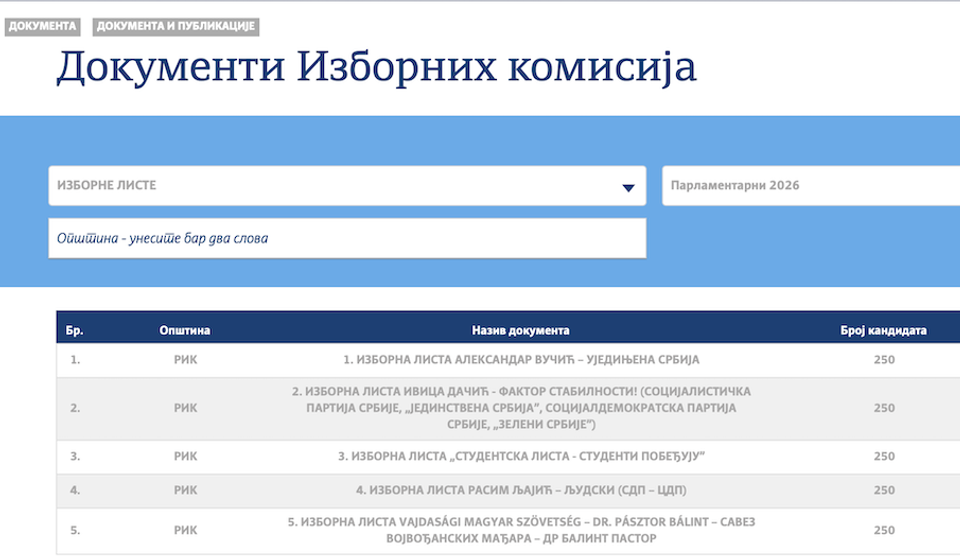The image size is (960, 560).
Task: Click row number 3. cell
Action: (75, 456)
